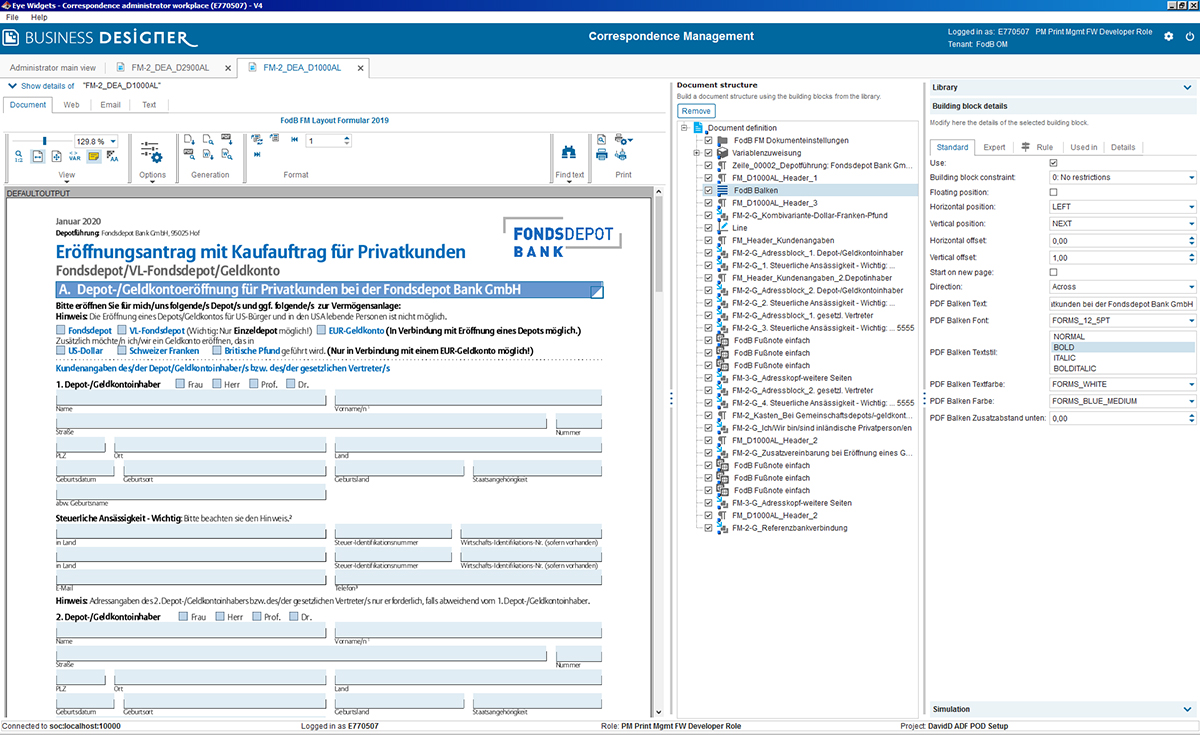Uncheck the FM-2-G_Referenzbankverbindung checkbox
Viewport: 1200px width, 735px height.
[709, 528]
